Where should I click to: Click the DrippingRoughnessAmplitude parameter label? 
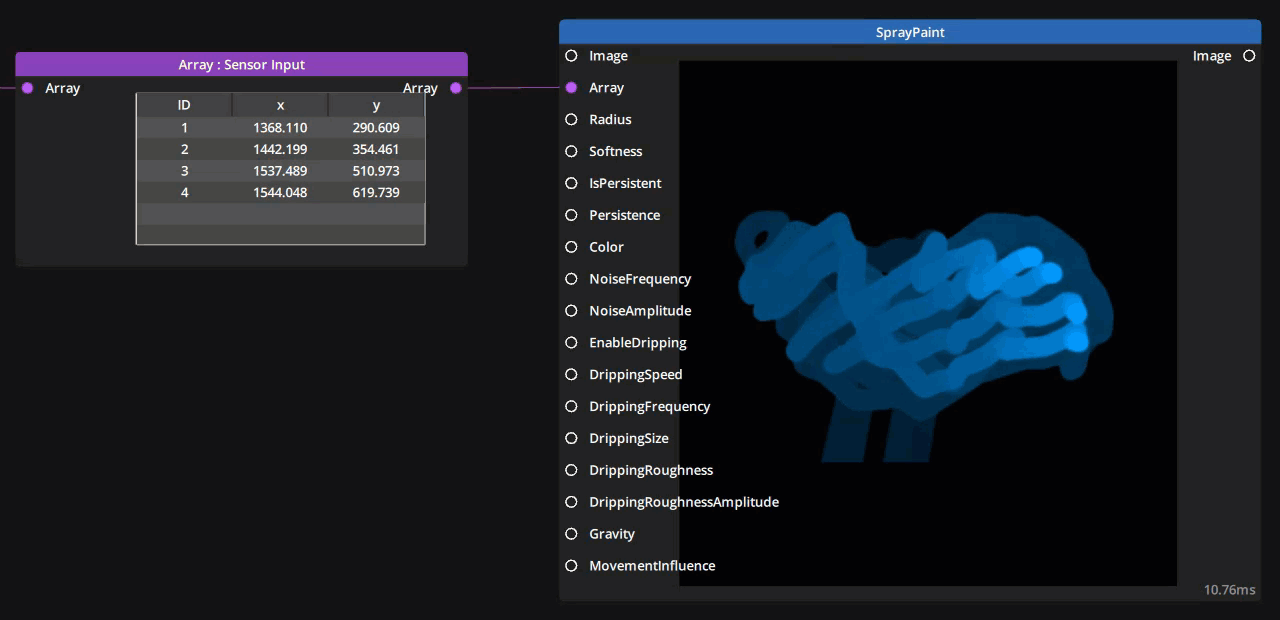(x=684, y=502)
